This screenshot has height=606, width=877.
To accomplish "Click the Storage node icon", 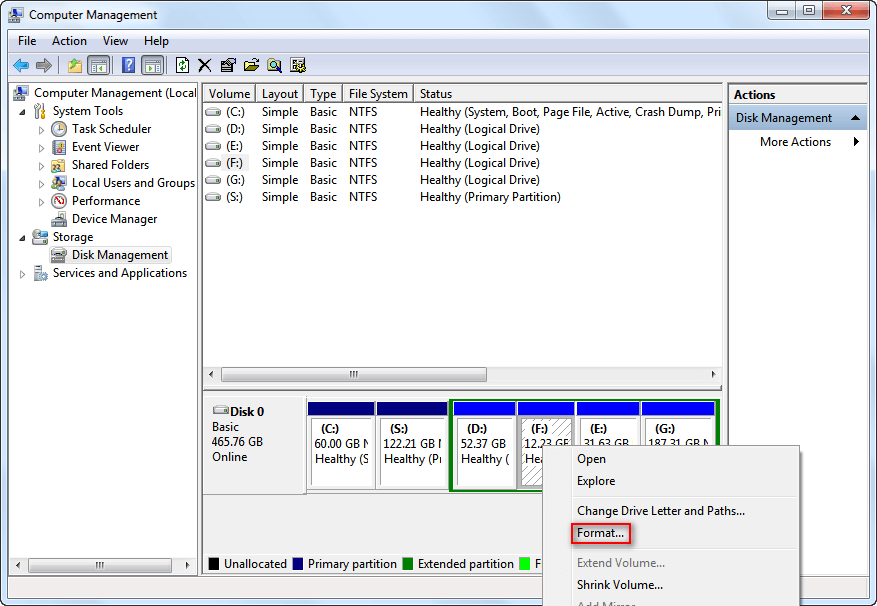I will pyautogui.click(x=40, y=237).
